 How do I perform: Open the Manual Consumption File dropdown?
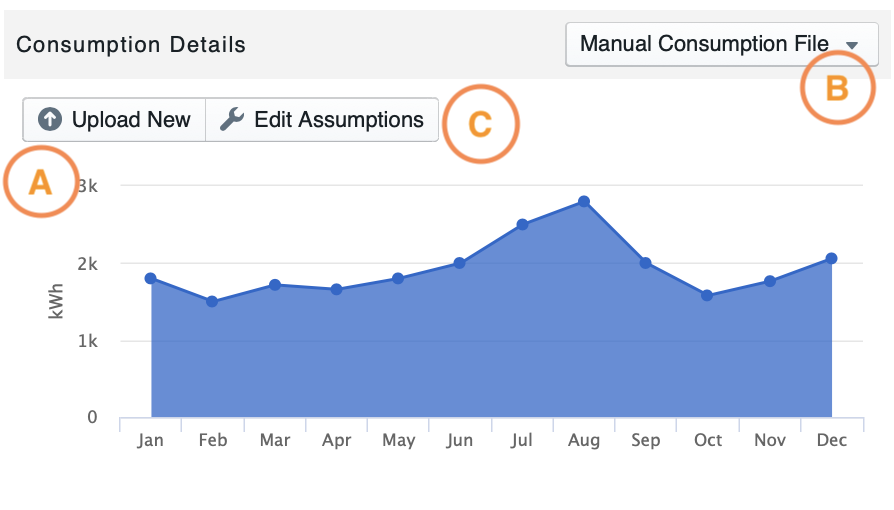click(721, 45)
